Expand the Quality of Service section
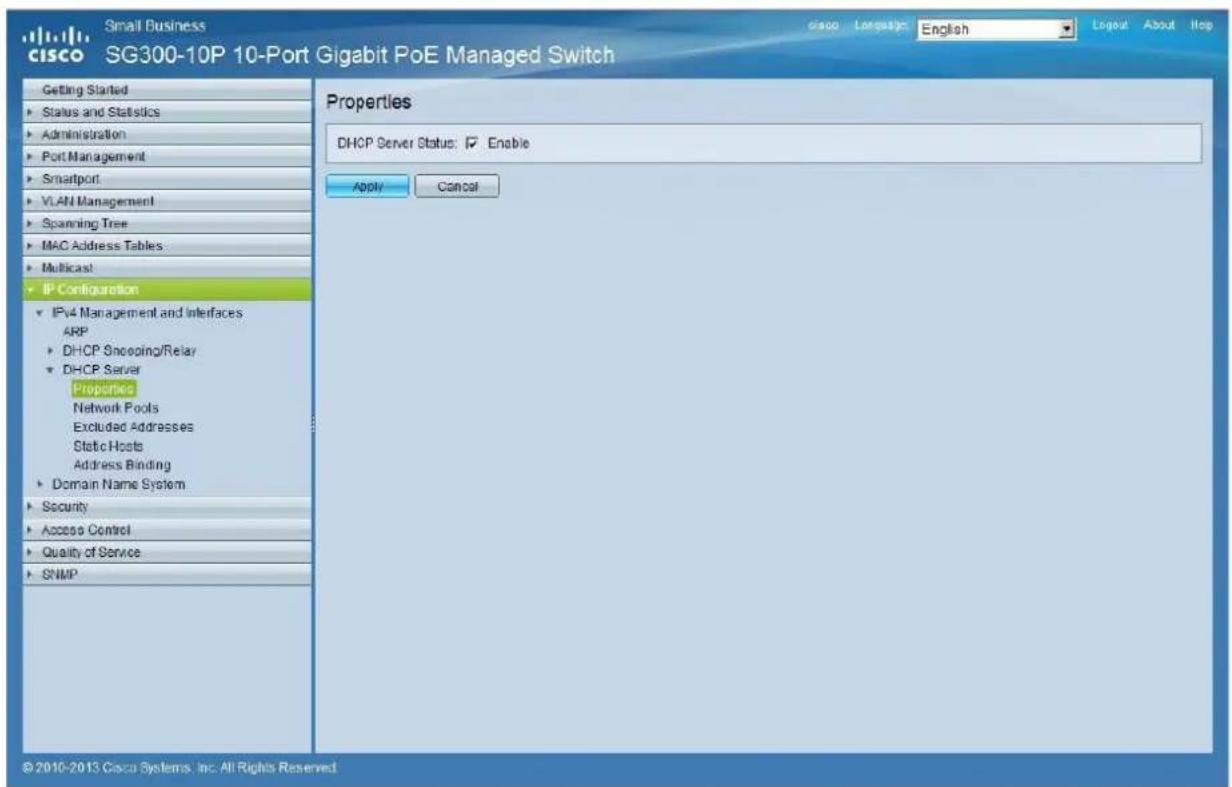This screenshot has height=787, width=1232. 167,552
